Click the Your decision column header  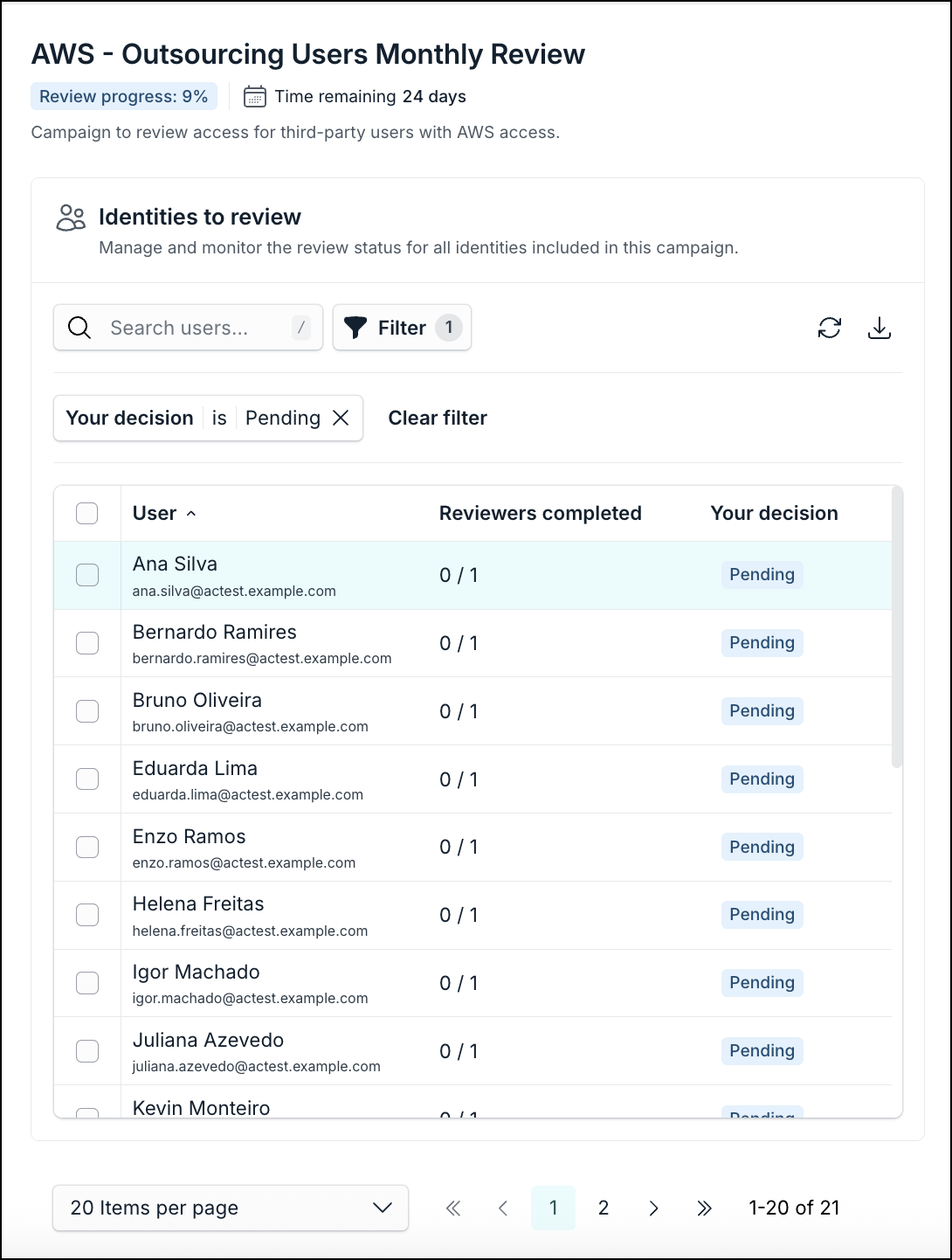774,513
